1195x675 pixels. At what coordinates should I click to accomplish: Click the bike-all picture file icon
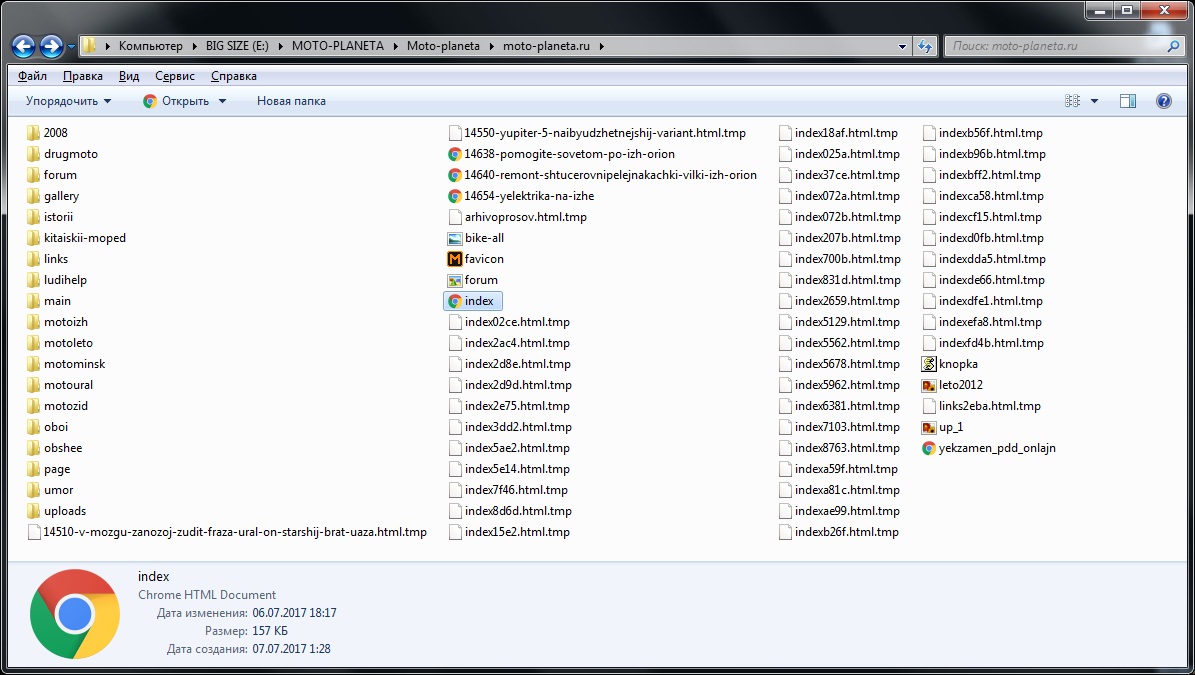455,238
